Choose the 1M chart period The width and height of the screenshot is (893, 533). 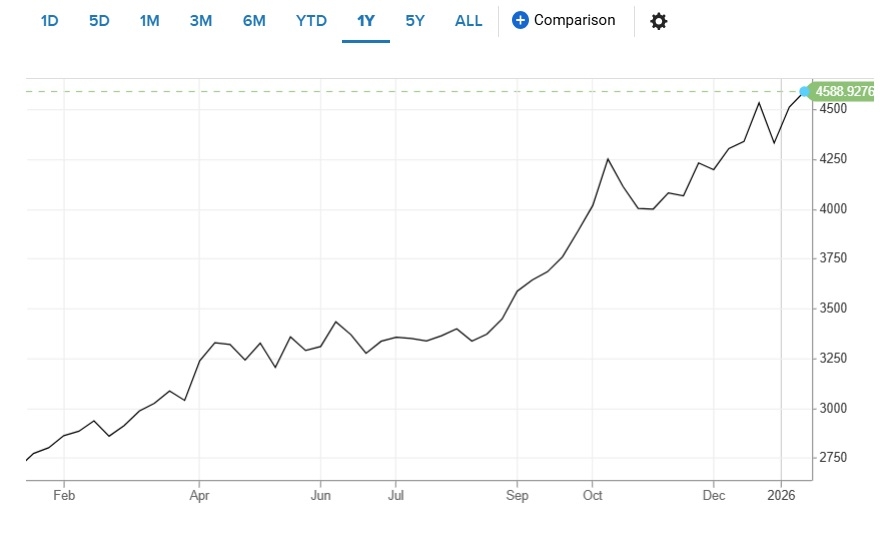pos(149,21)
